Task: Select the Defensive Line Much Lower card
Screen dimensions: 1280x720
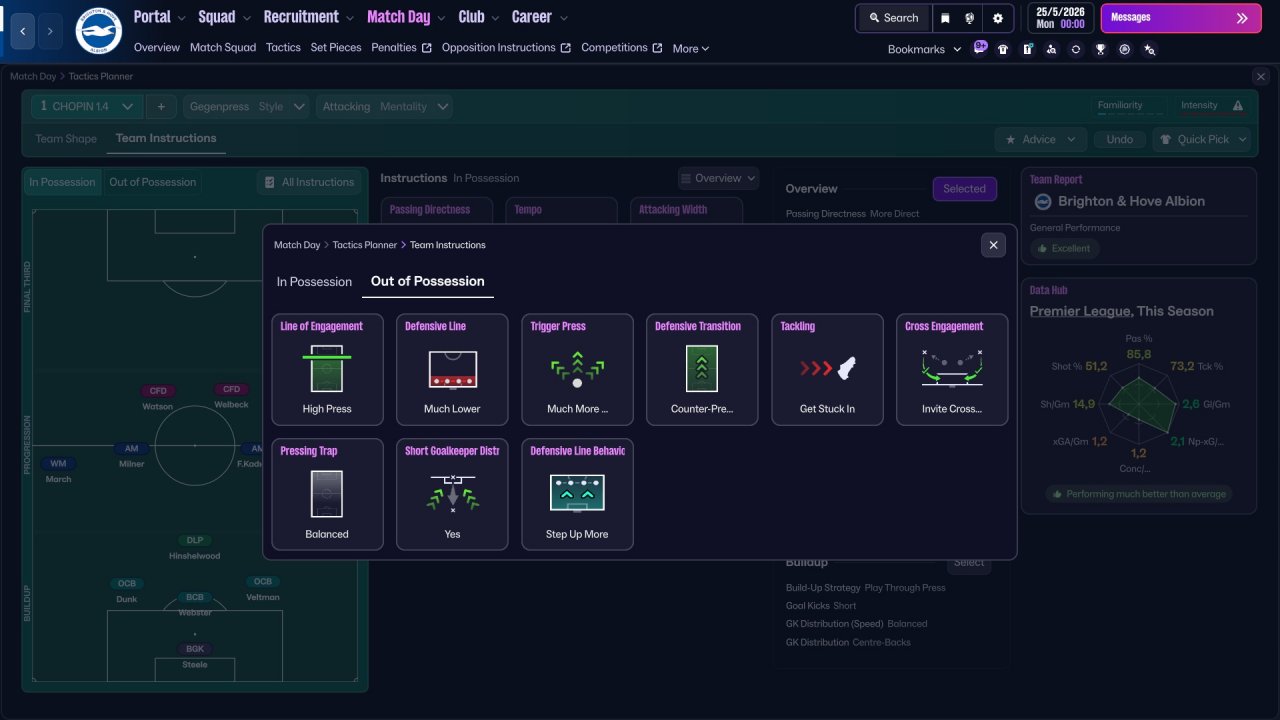Action: tap(452, 370)
